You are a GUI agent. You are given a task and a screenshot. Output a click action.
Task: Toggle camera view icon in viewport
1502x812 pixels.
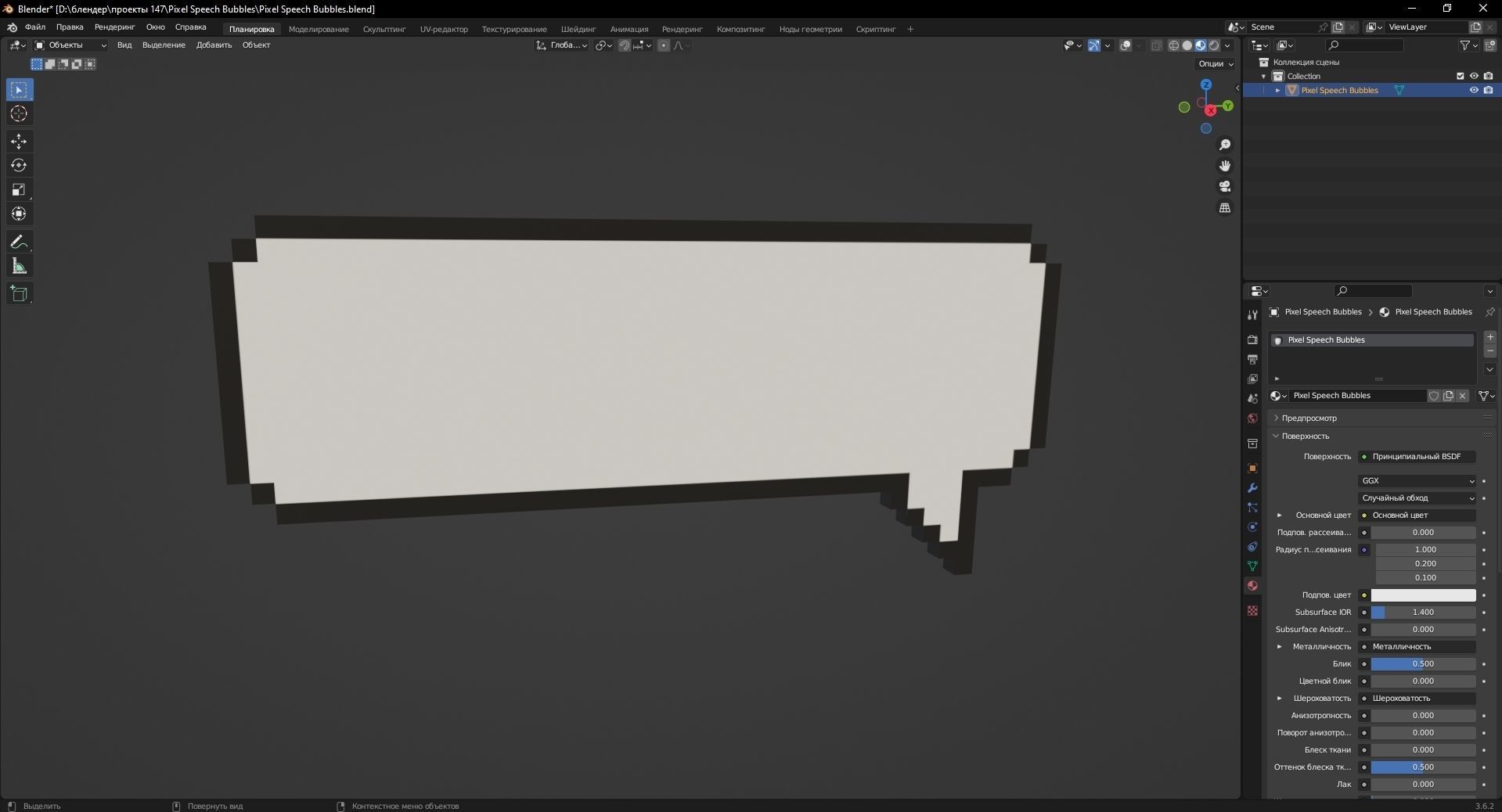tap(1225, 187)
